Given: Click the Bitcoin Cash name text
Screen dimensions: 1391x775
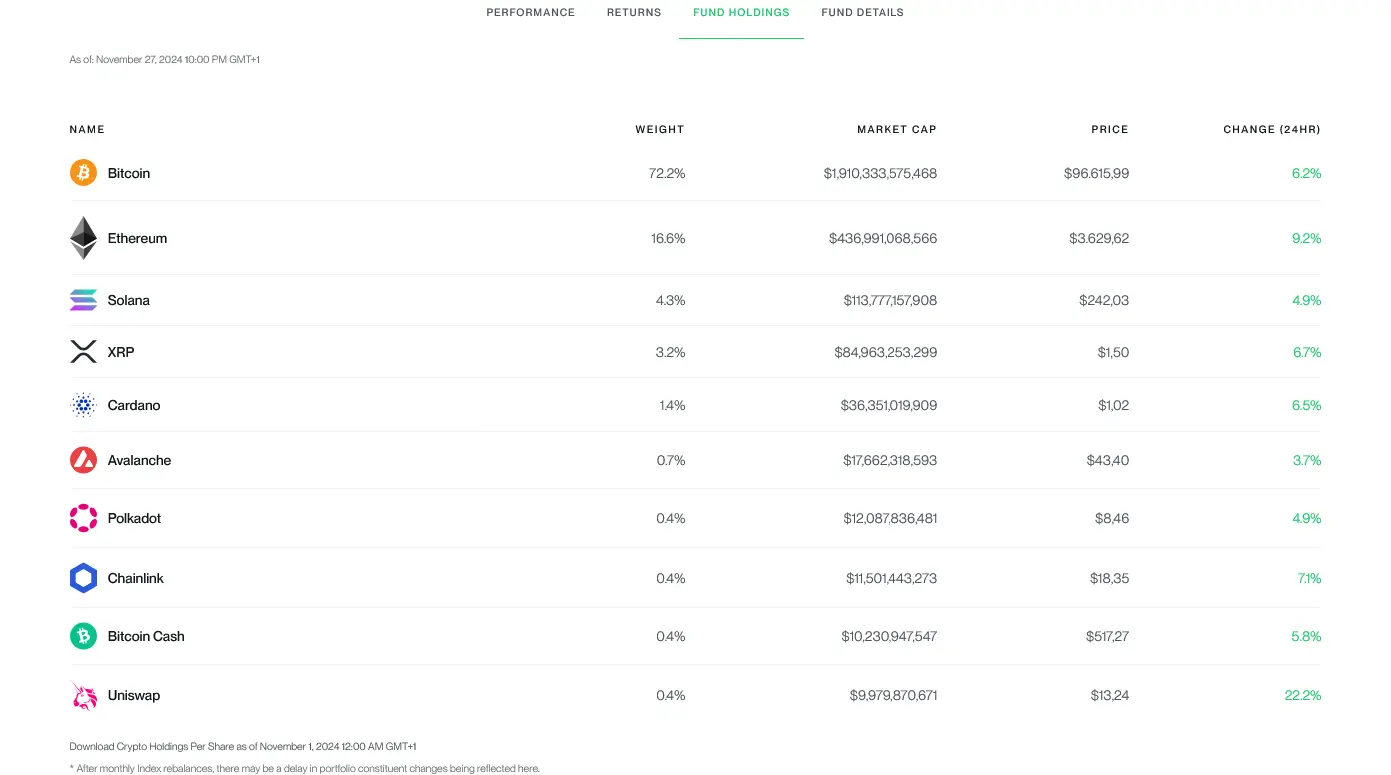Looking at the screenshot, I should tap(146, 636).
